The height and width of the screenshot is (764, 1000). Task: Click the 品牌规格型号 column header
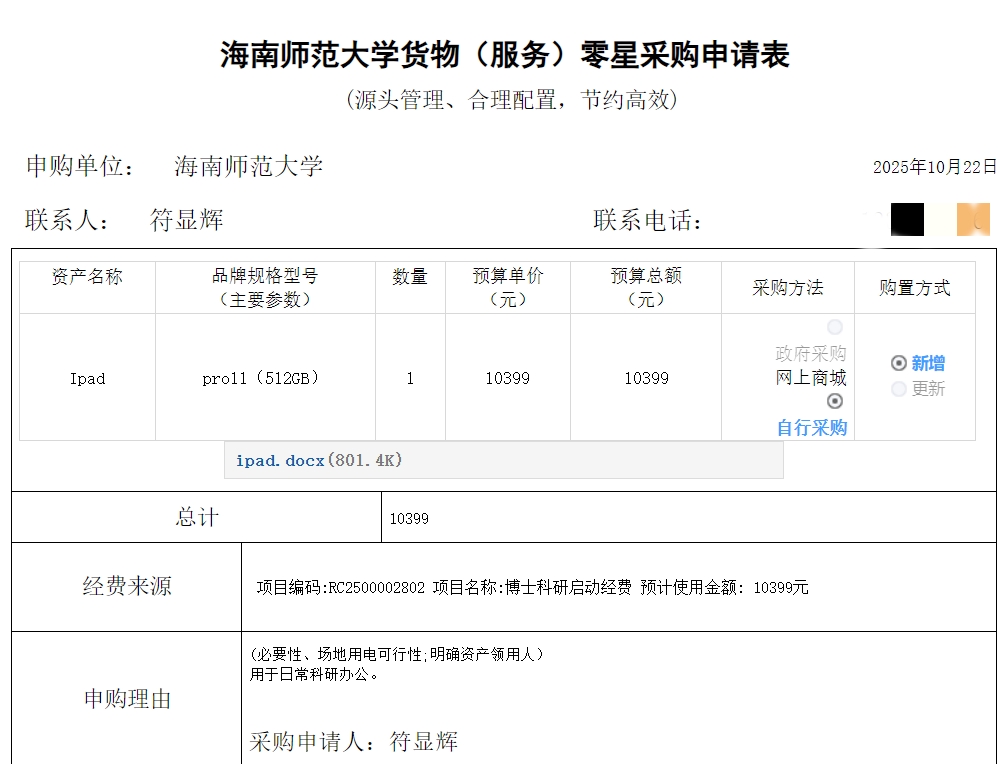coord(265,288)
